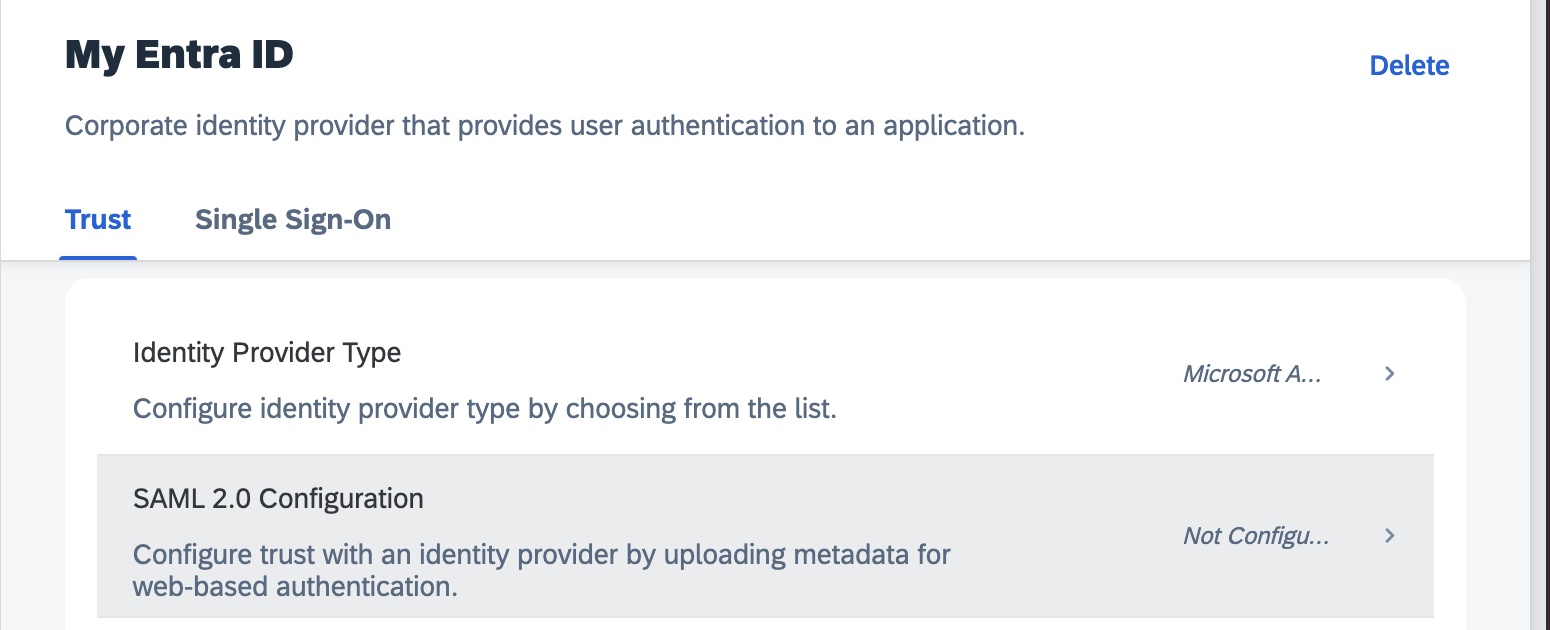Open the Single Sign-On tab
Screen dimensions: 1550x630
pos(292,220)
